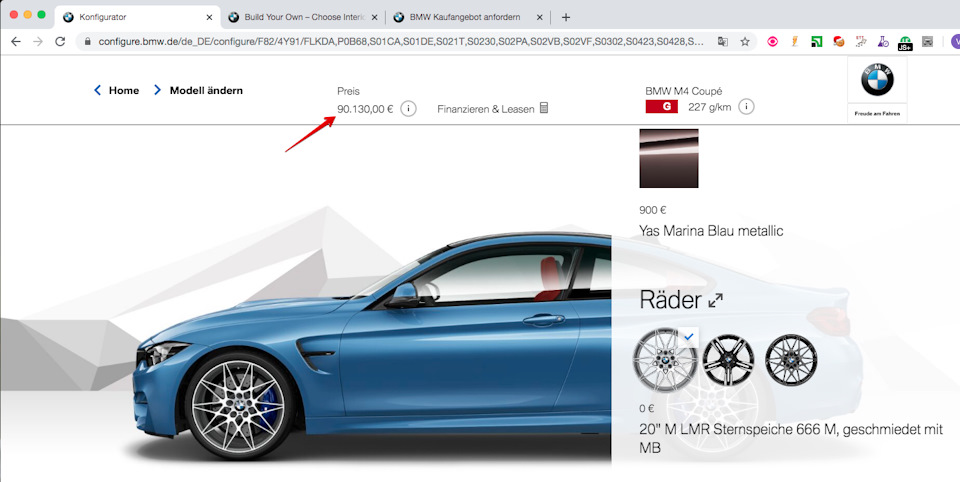
Task: Click the Santa hat face extension icon
Action: click(x=839, y=42)
